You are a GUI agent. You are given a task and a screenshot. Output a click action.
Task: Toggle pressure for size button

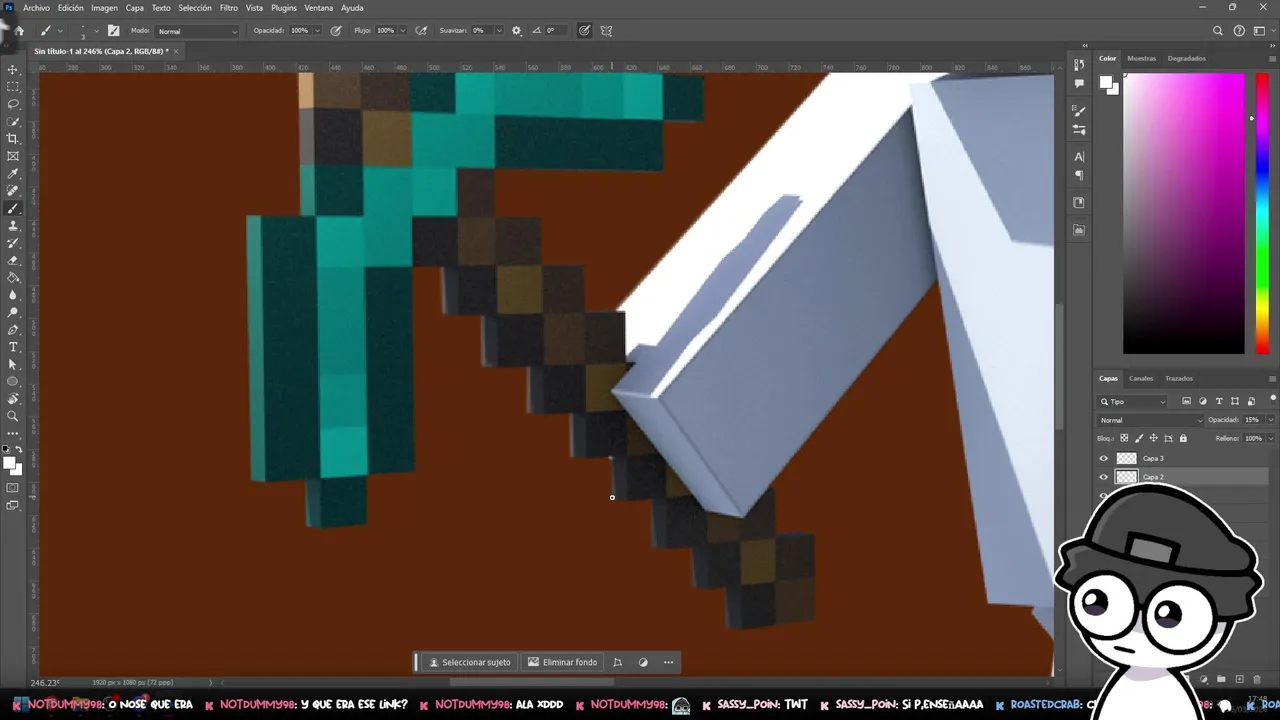584,30
